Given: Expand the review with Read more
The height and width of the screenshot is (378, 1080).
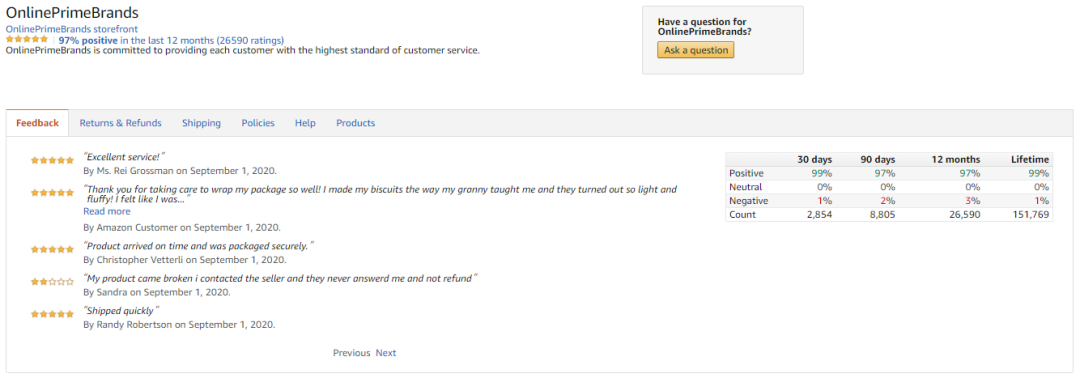Looking at the screenshot, I should click(107, 211).
